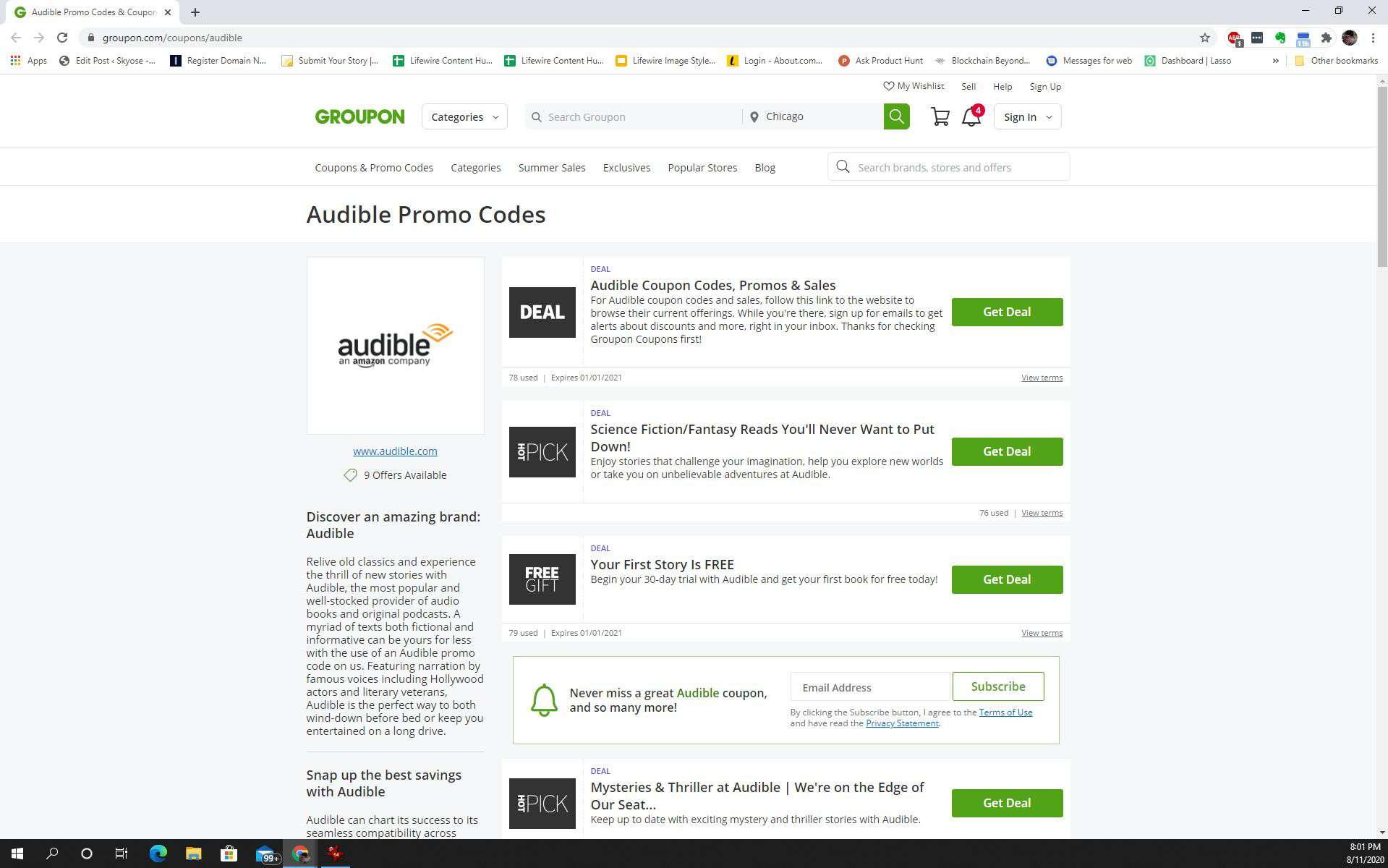Open the Categories nav item
This screenshot has height=868, width=1388.
475,168
